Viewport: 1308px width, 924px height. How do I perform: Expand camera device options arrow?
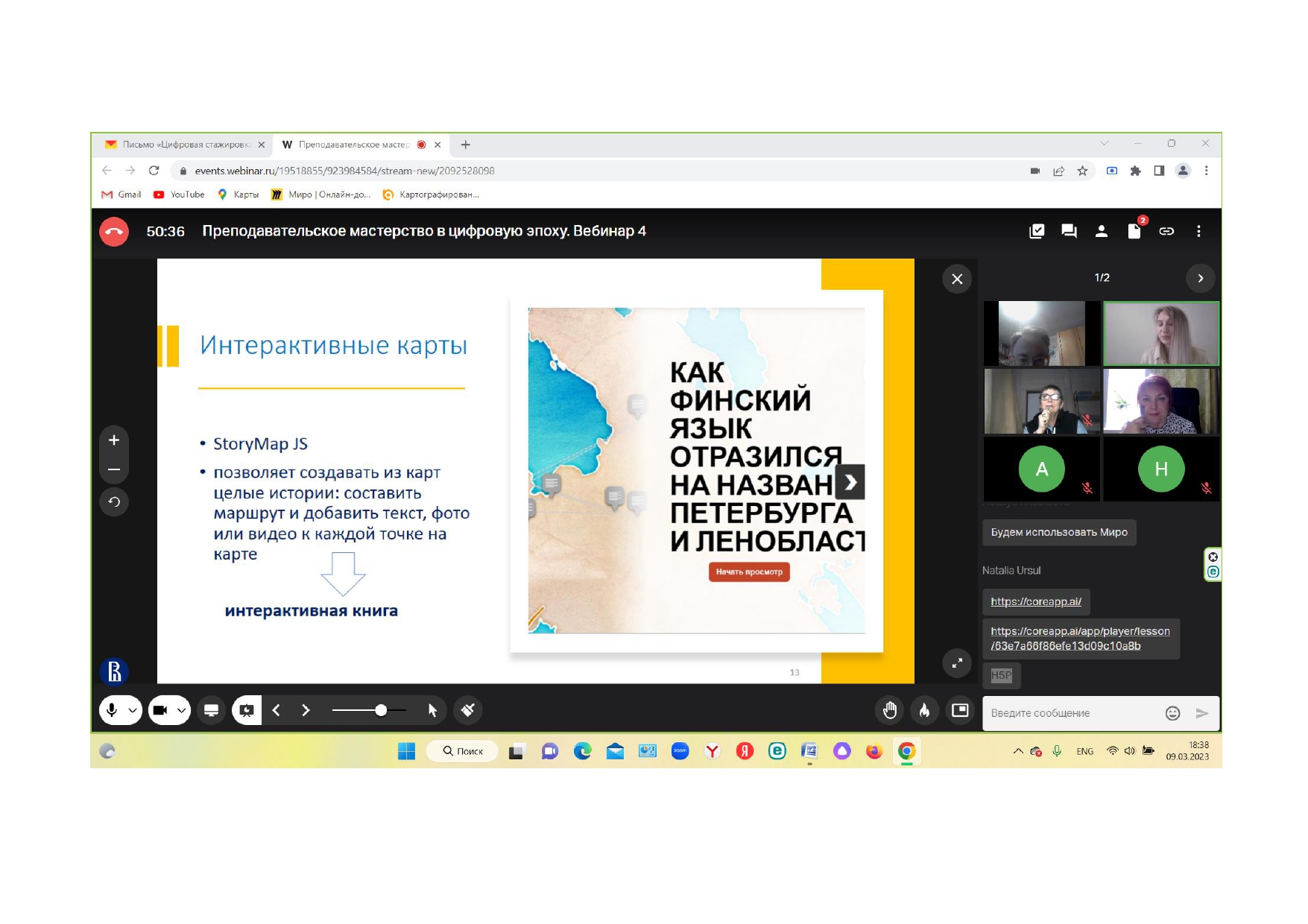181,710
